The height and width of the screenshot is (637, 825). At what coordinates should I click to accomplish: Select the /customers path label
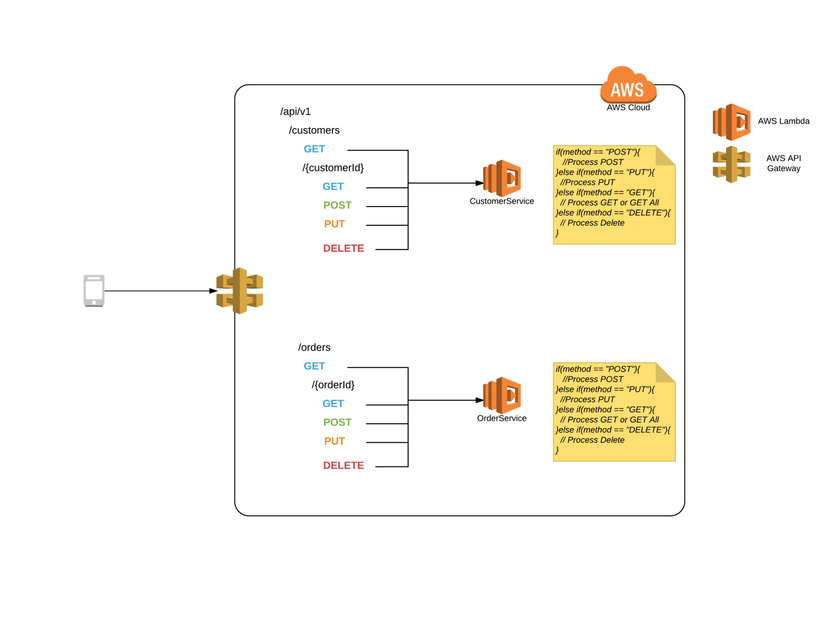click(314, 130)
